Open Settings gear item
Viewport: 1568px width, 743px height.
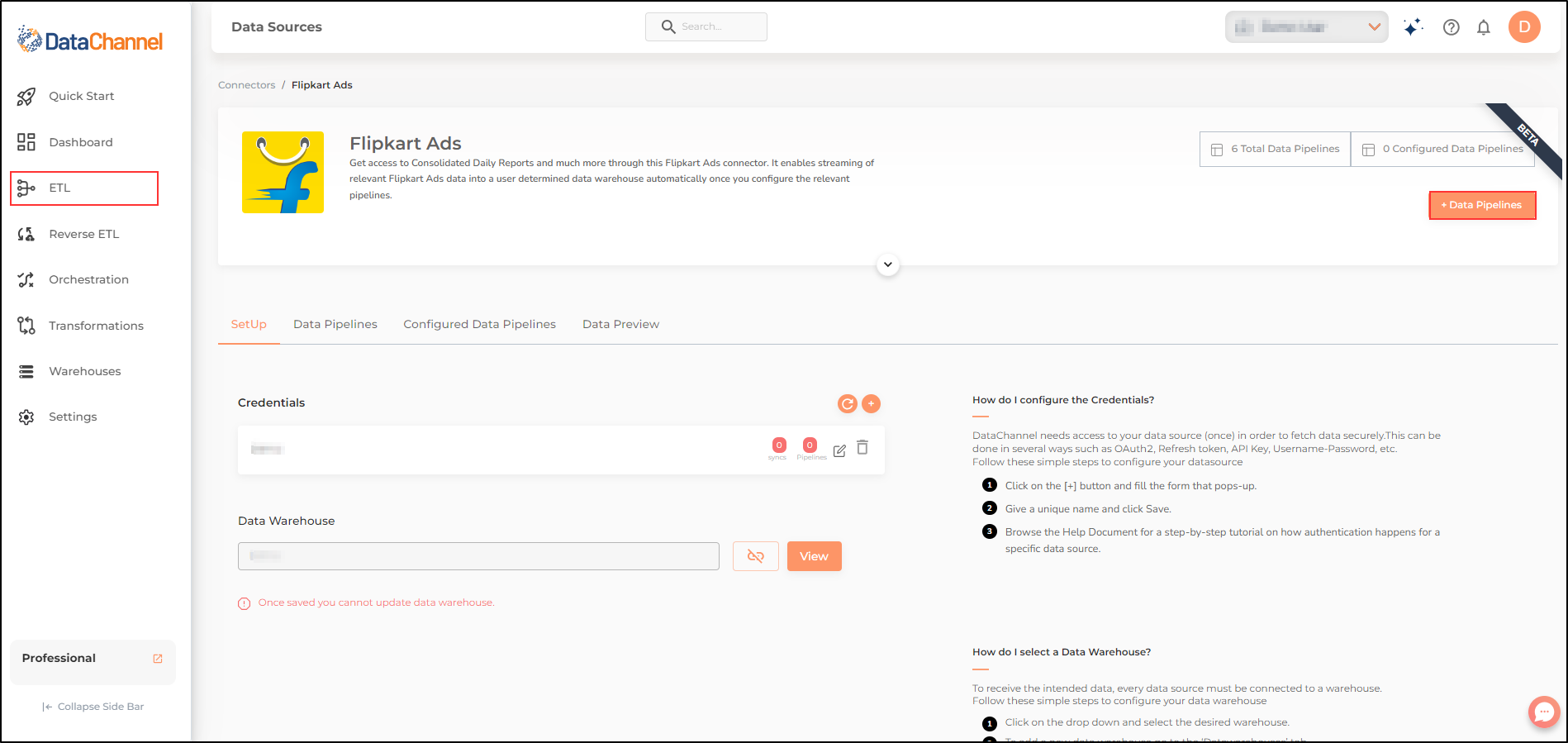pyautogui.click(x=73, y=417)
